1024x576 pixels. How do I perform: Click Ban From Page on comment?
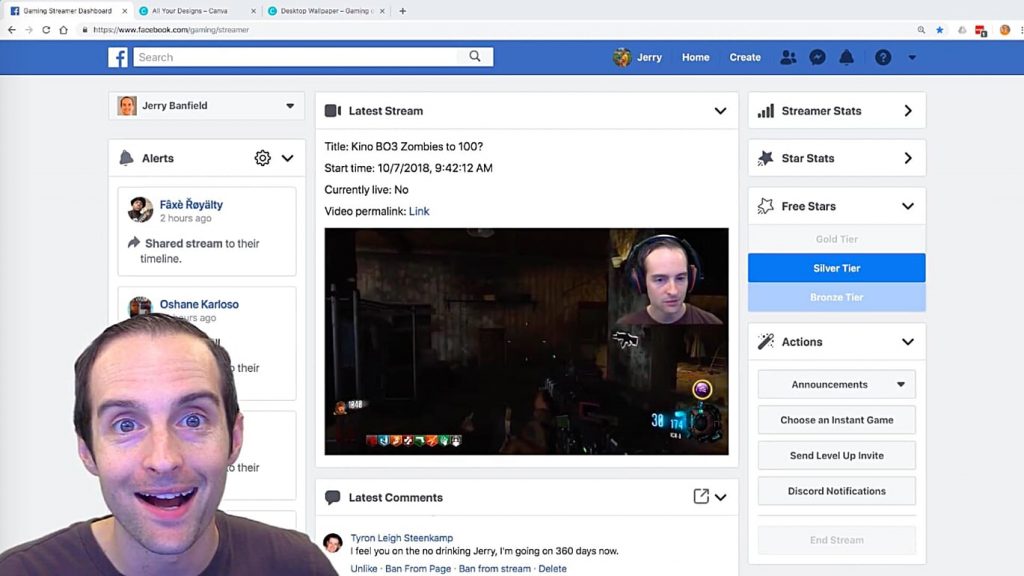pyautogui.click(x=418, y=569)
